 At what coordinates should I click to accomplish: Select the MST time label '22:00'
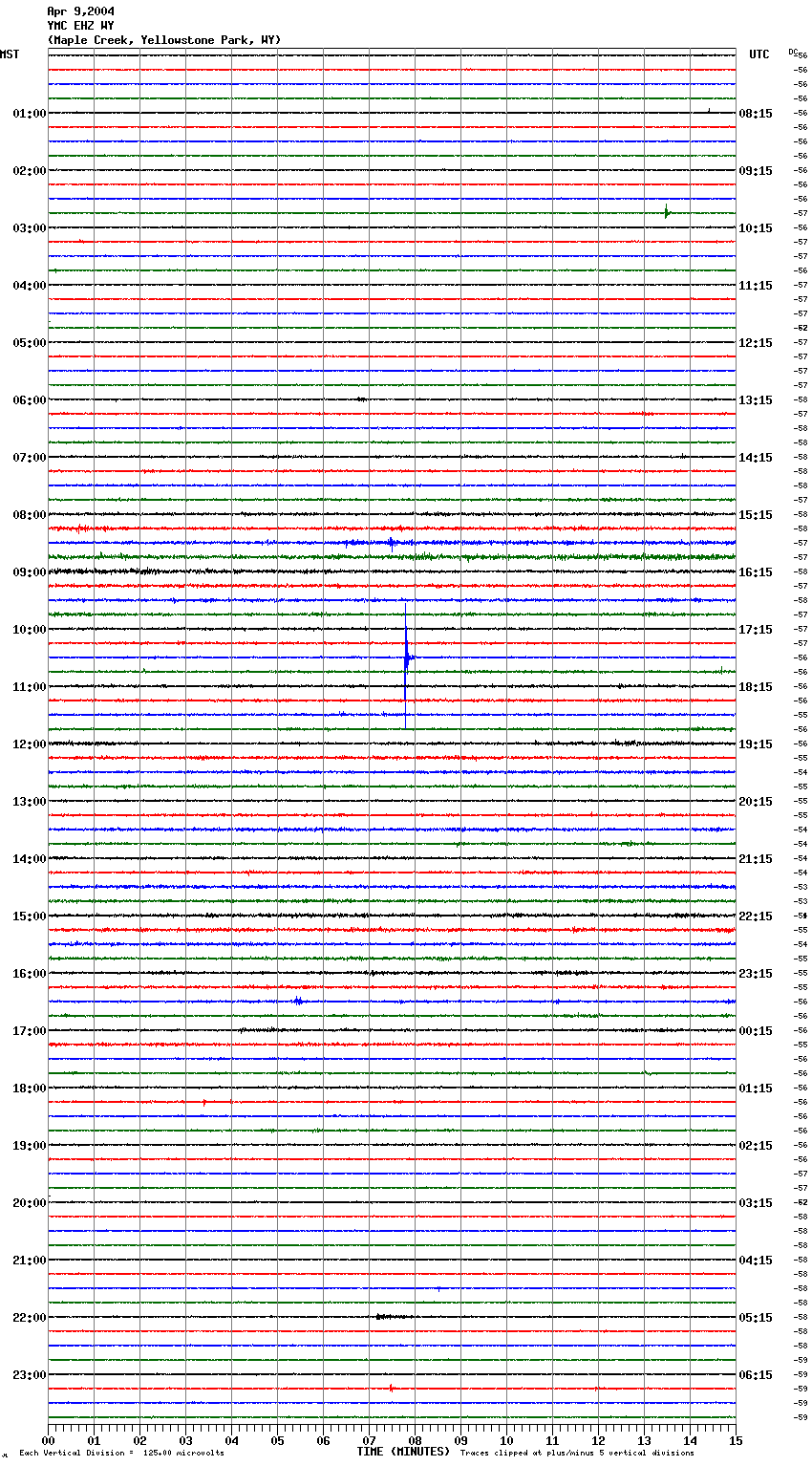tap(30, 1318)
